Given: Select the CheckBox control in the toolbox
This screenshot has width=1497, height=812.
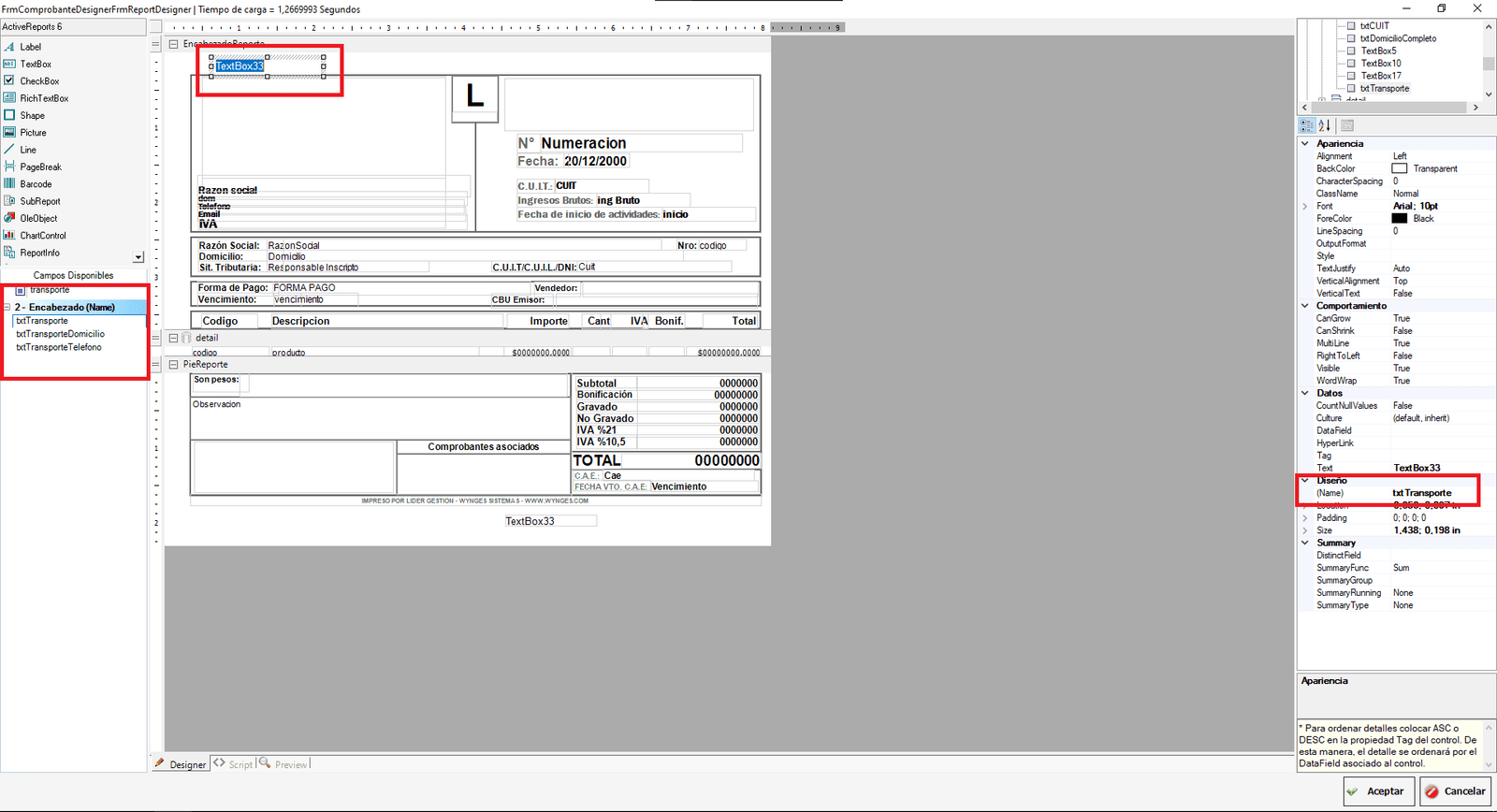Looking at the screenshot, I should pyautogui.click(x=39, y=81).
